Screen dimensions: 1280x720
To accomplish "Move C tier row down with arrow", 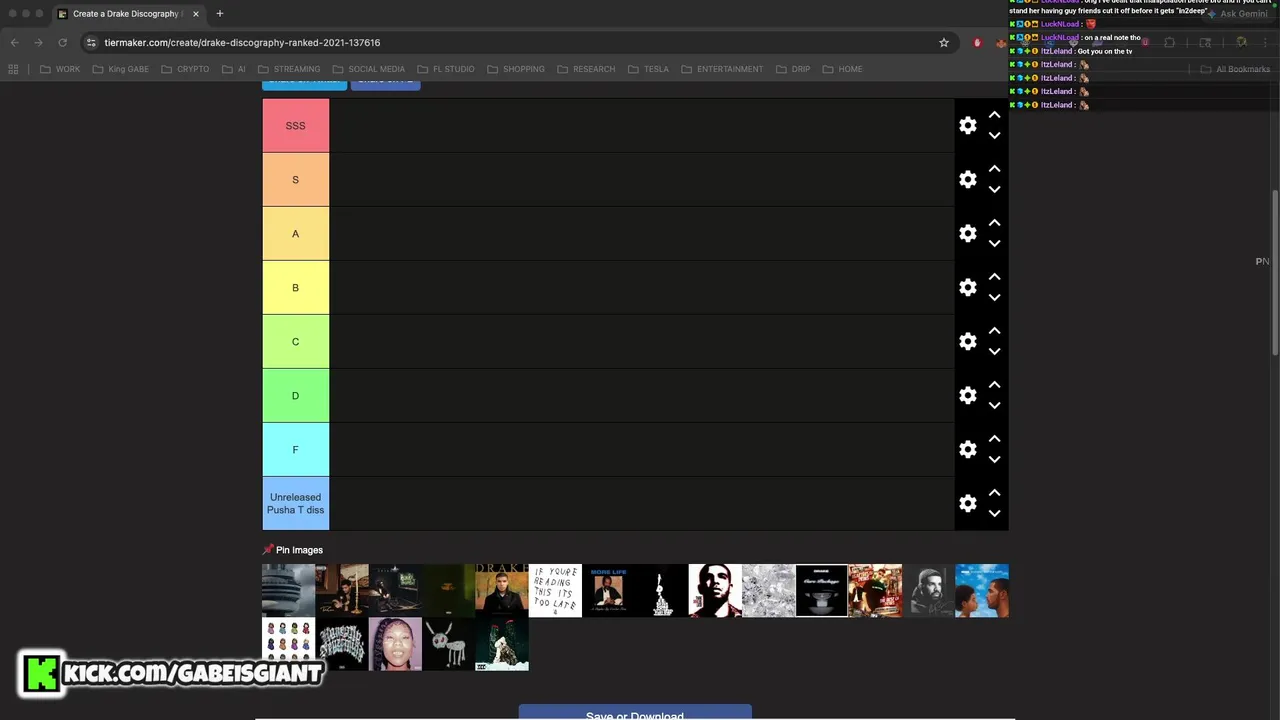I will [x=994, y=352].
